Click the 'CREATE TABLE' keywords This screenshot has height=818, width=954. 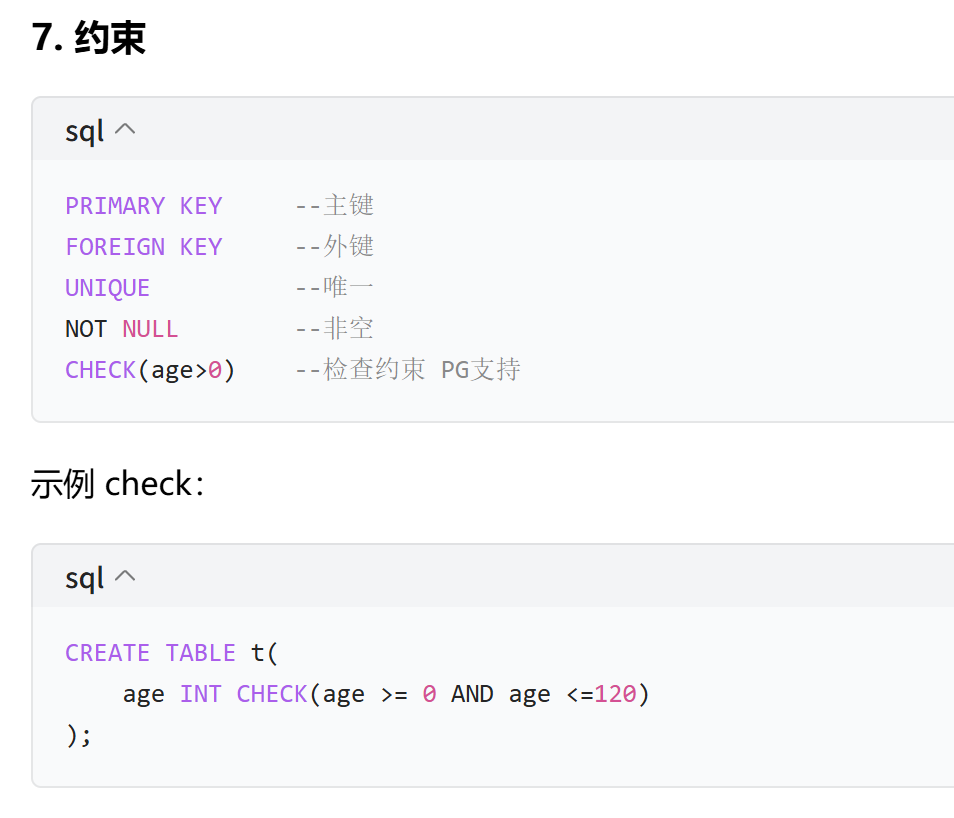(x=150, y=653)
